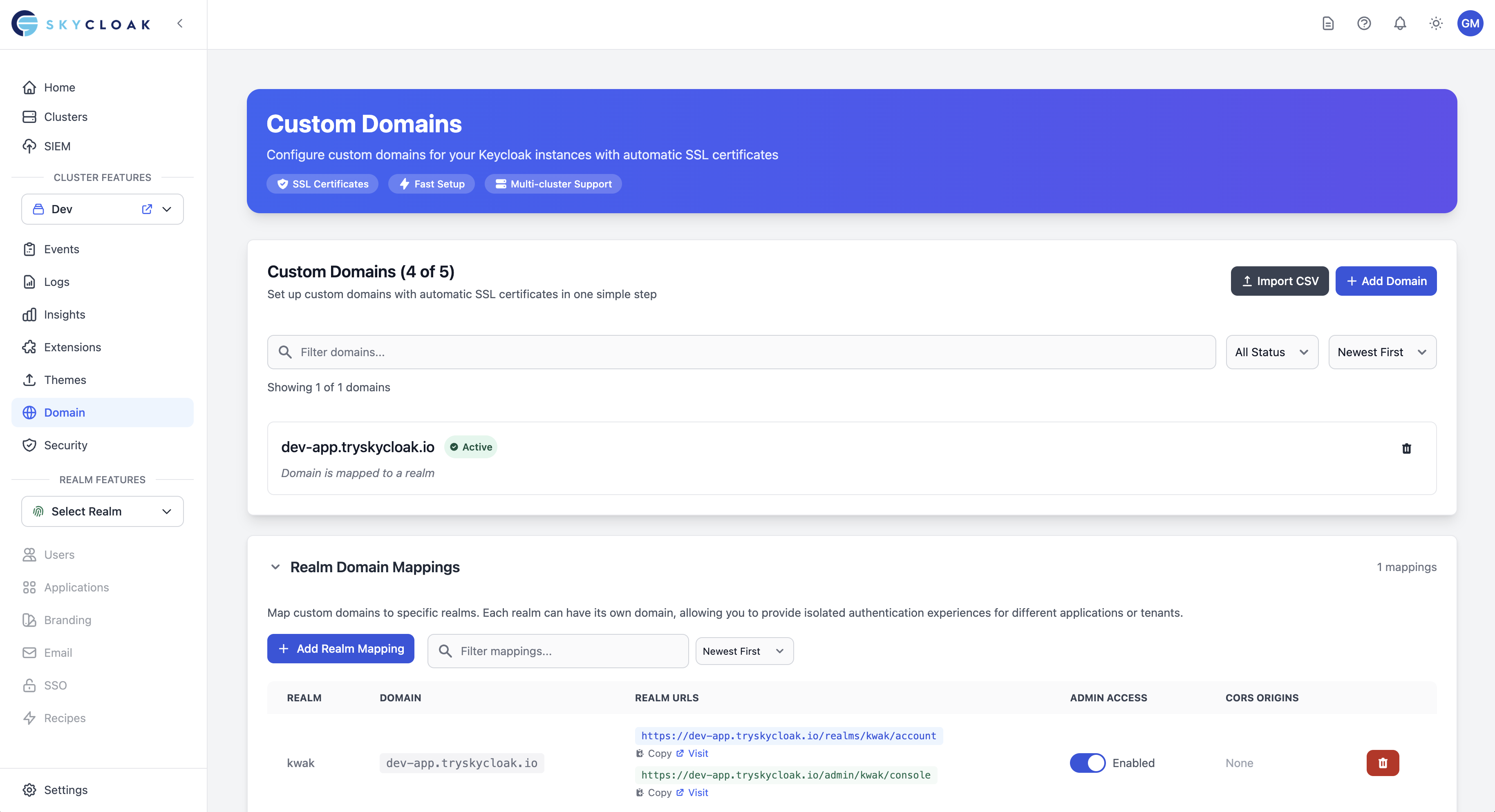Click the GM profile avatar
Screen dimensions: 1495x812
tap(1471, 23)
